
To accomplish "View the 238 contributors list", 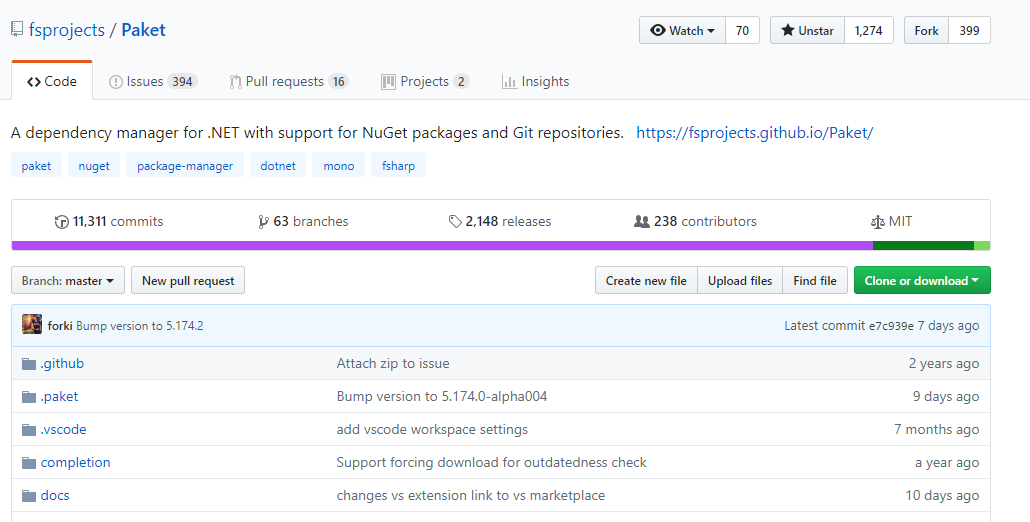I will (x=695, y=221).
